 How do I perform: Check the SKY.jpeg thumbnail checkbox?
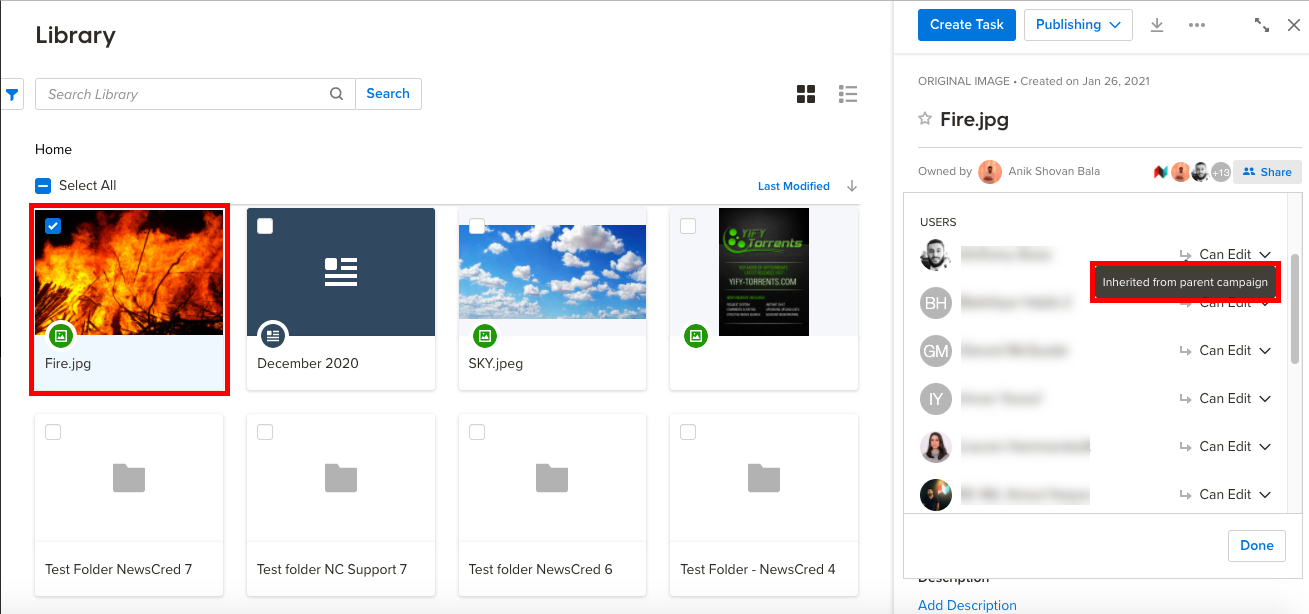[x=477, y=226]
